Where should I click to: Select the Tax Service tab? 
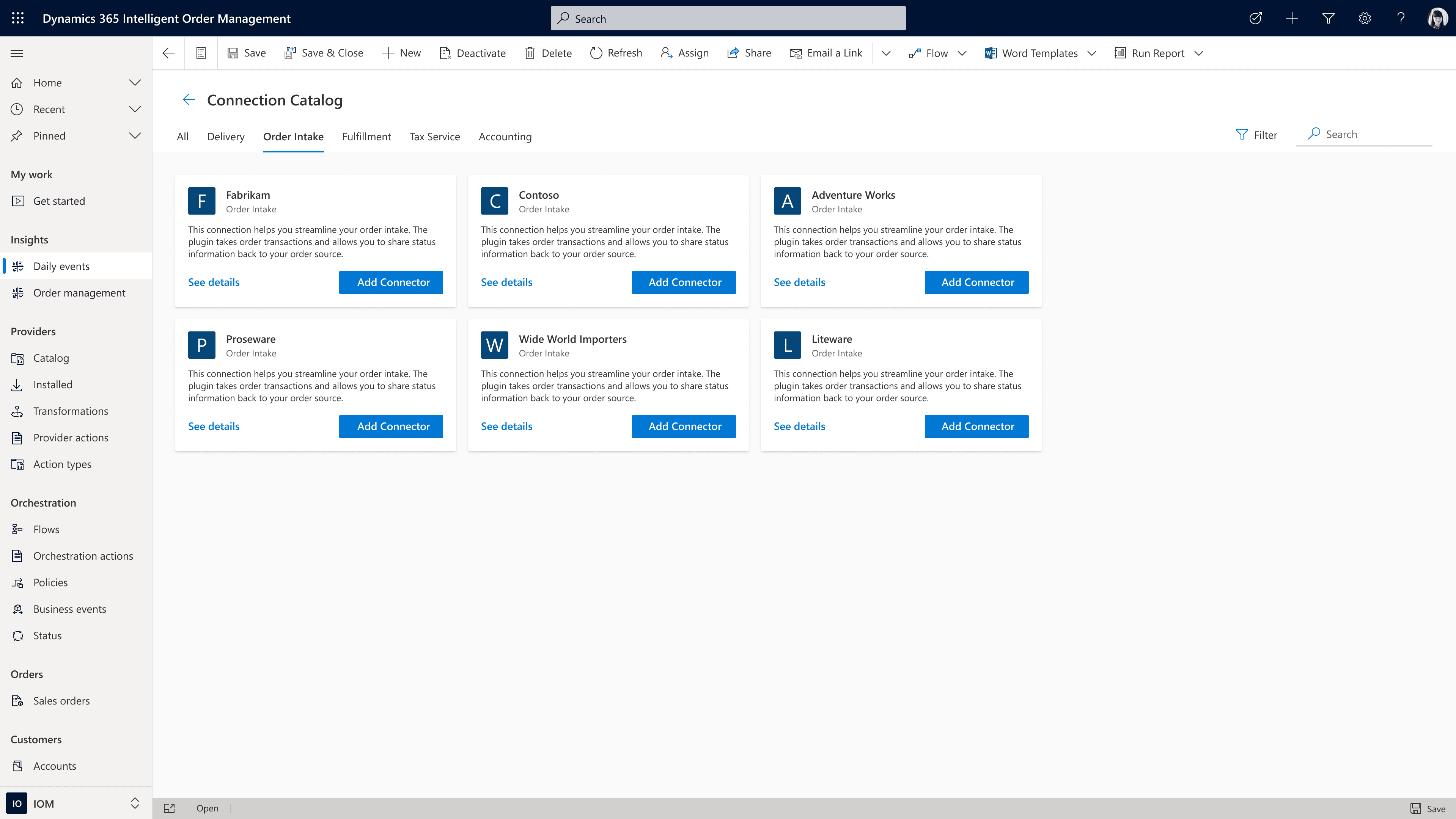(x=434, y=136)
